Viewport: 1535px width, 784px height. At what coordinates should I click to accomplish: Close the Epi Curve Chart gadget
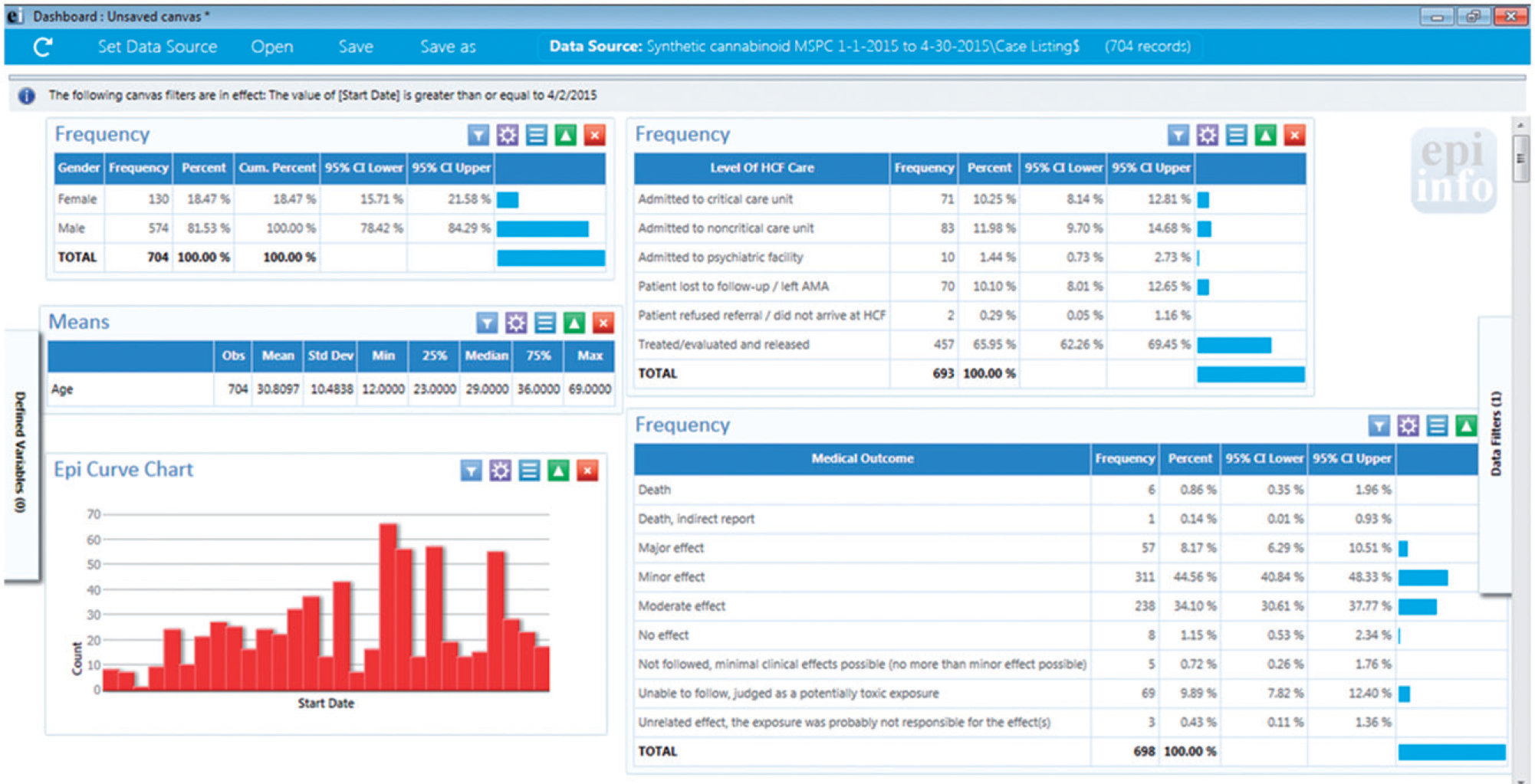click(x=587, y=471)
